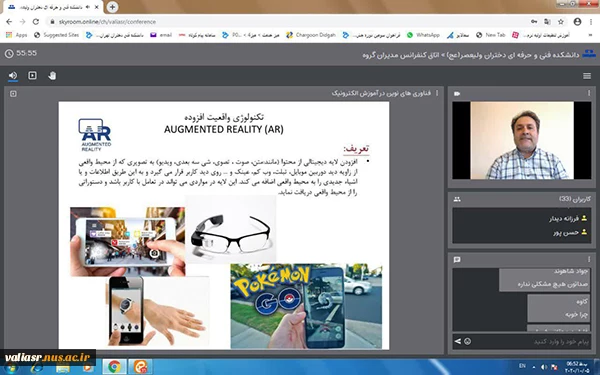Open the emoji picker in chat

pos(468,341)
